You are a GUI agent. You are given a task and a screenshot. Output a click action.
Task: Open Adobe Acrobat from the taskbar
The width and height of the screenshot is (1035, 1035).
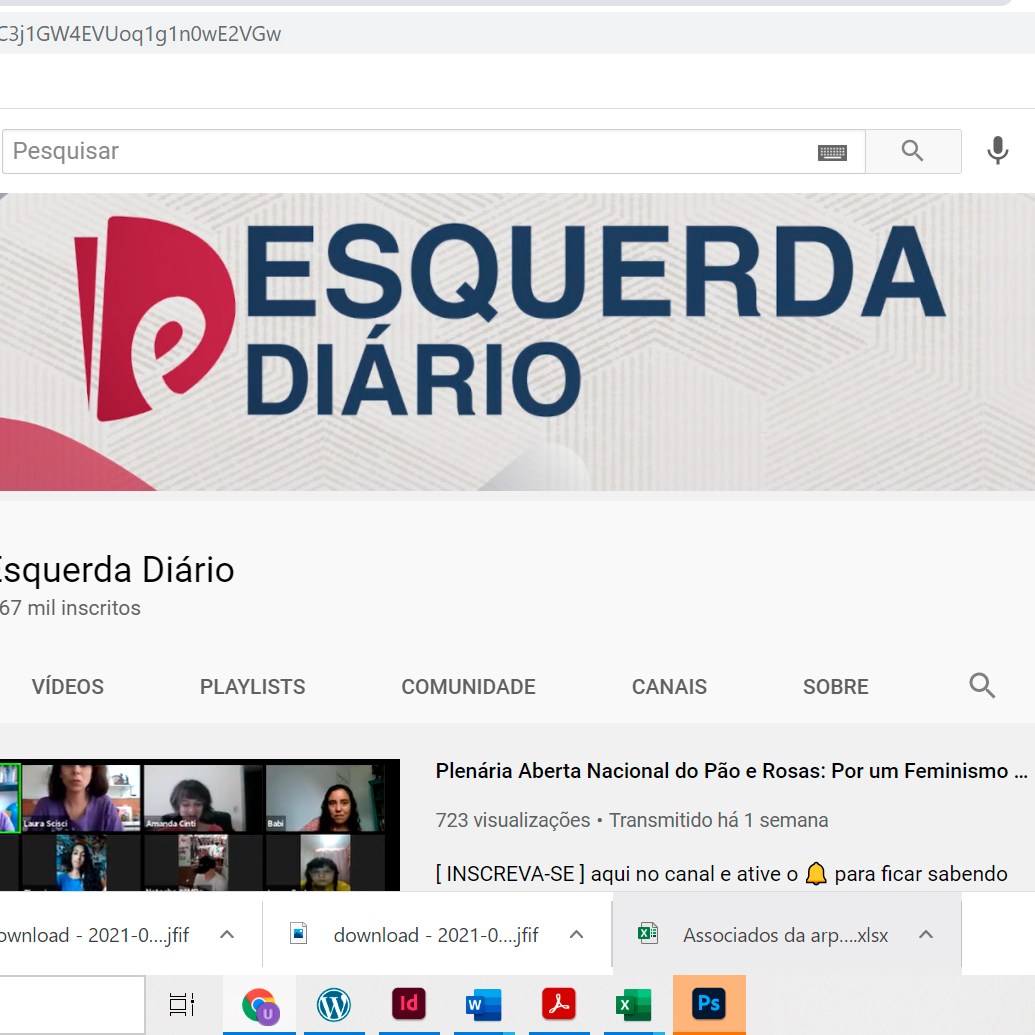point(559,1004)
